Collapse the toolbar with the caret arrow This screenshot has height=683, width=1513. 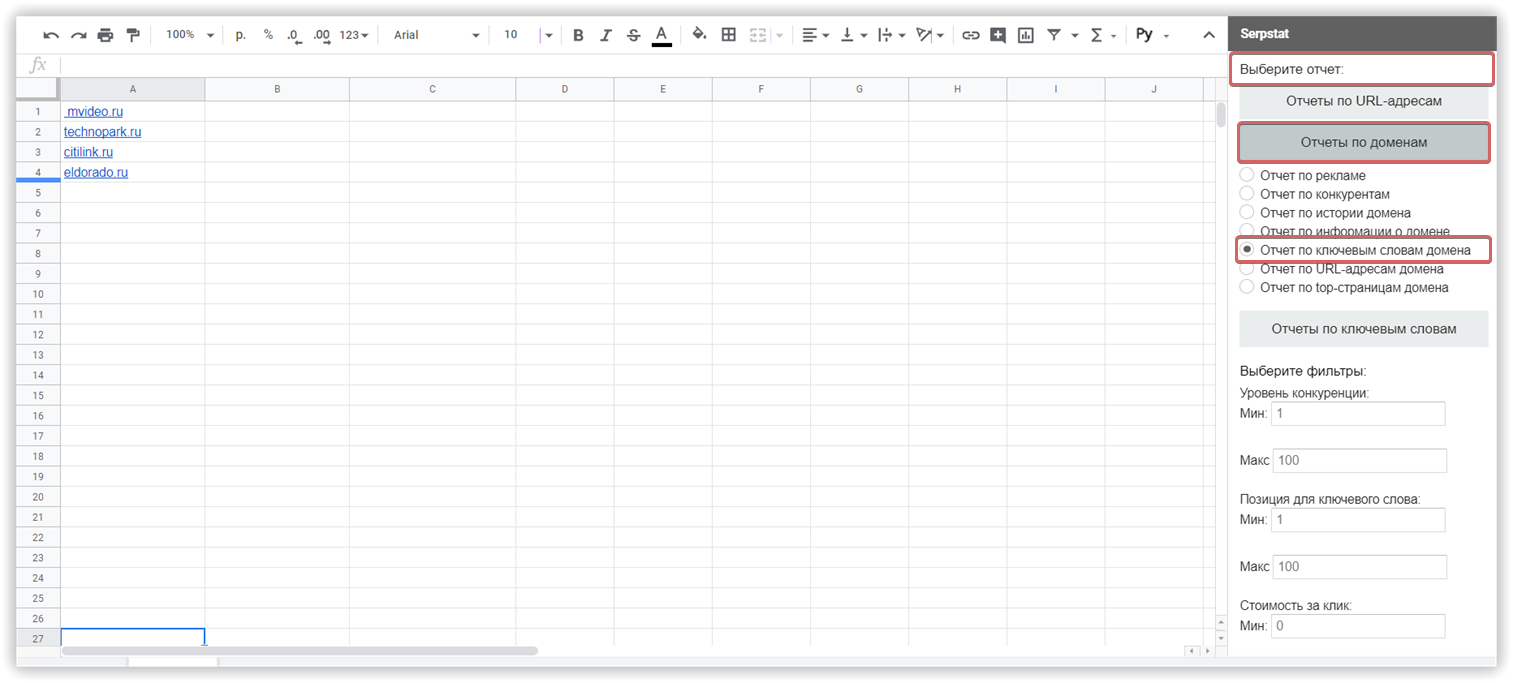click(1209, 35)
